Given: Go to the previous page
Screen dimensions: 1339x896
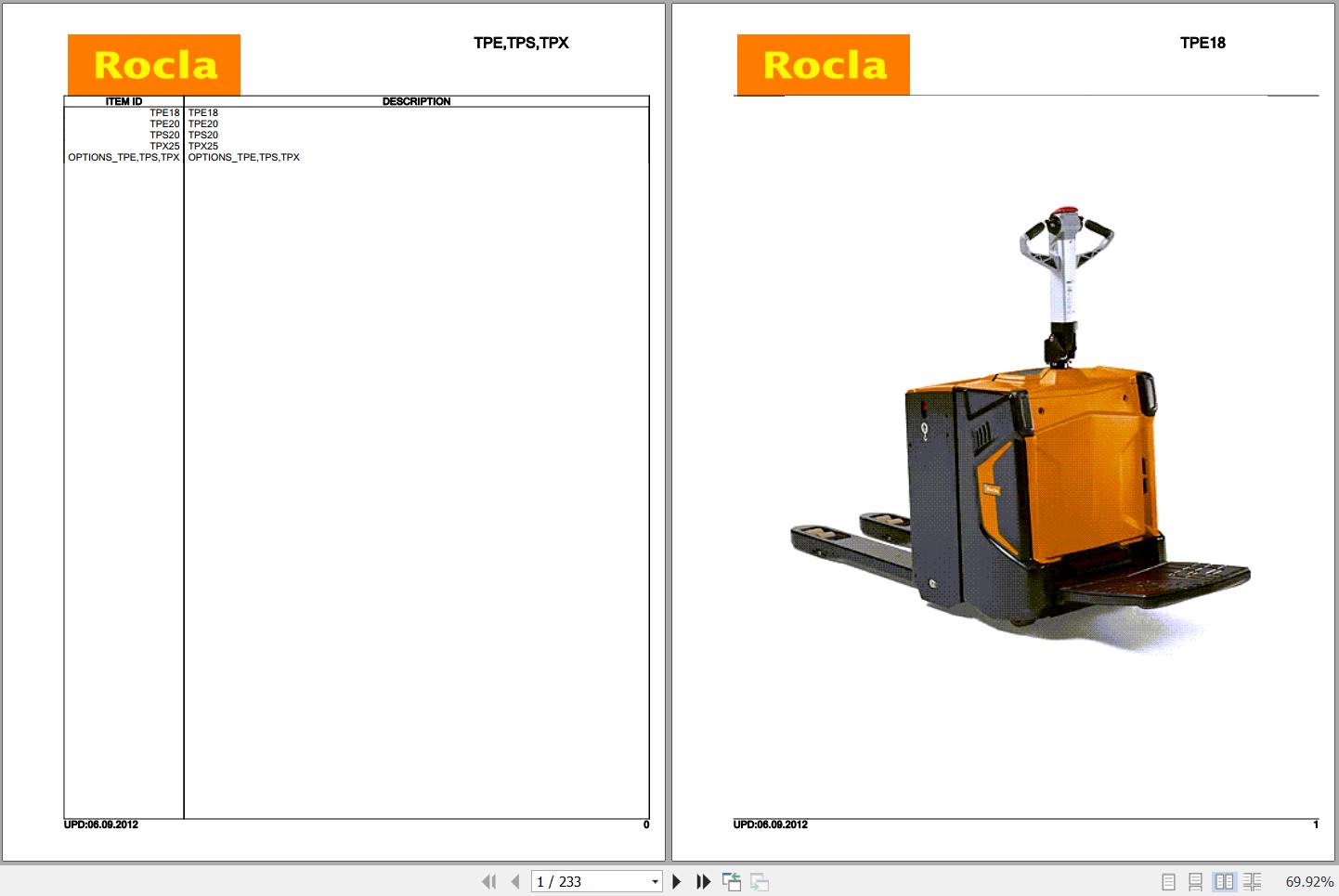Looking at the screenshot, I should [515, 881].
